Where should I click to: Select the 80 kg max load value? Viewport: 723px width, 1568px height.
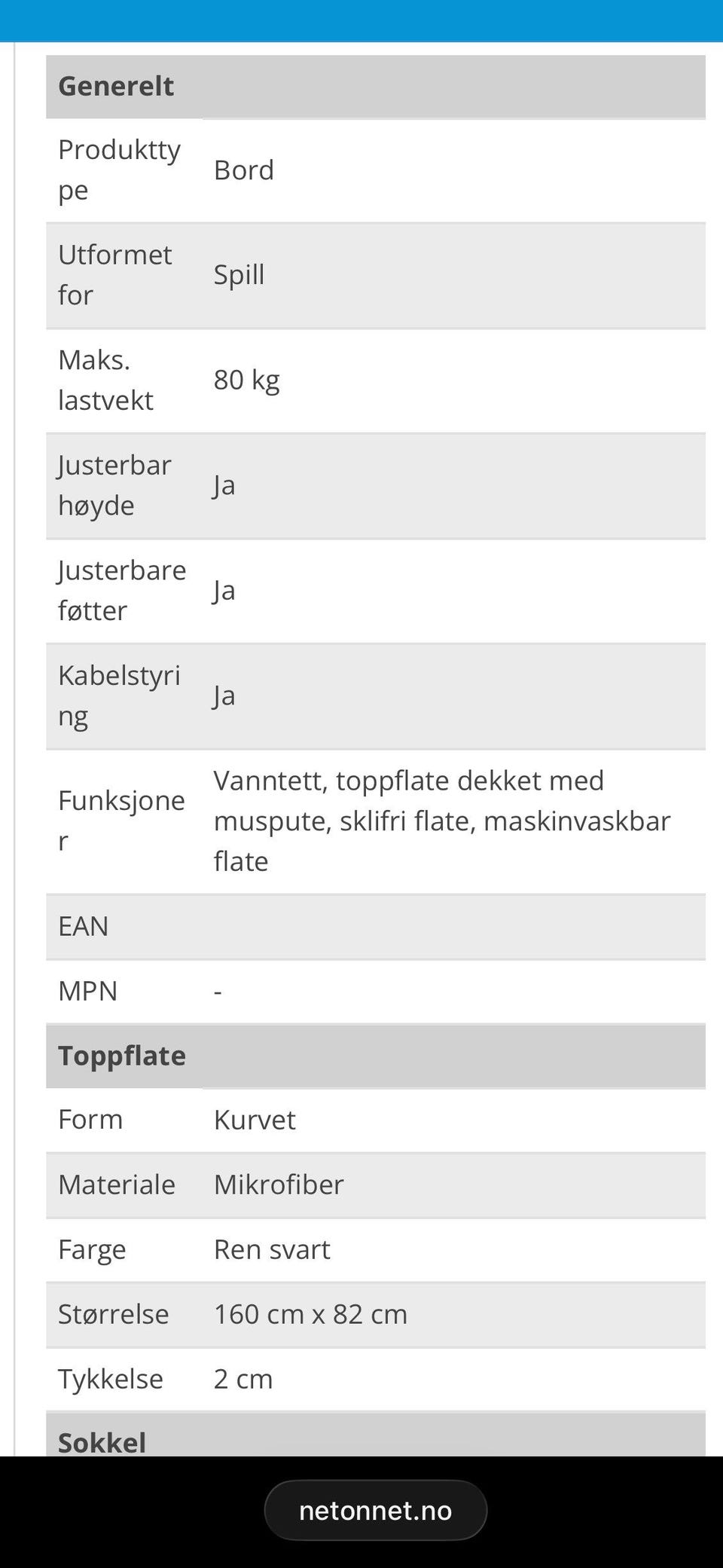(x=246, y=380)
